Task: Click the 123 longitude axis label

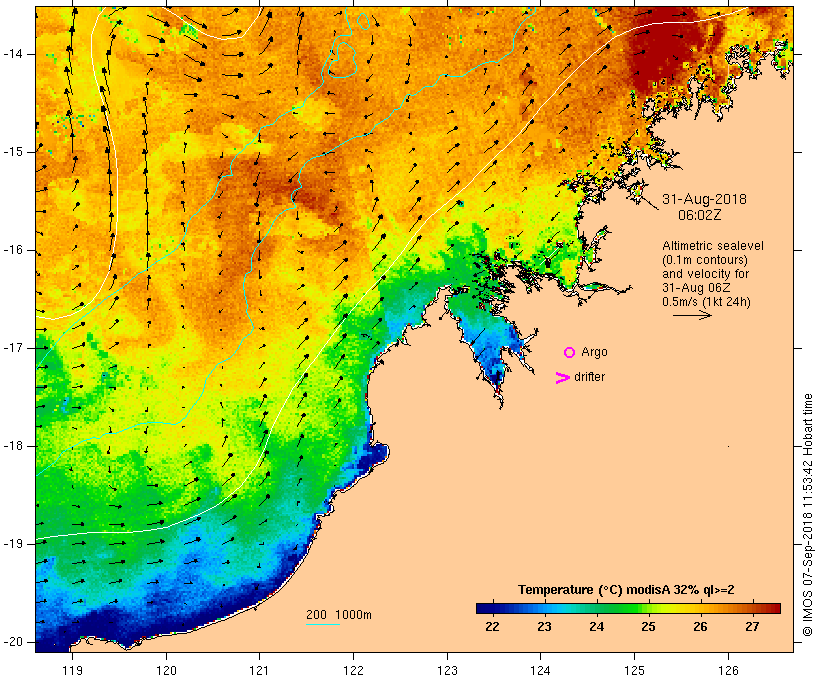Action: click(447, 671)
